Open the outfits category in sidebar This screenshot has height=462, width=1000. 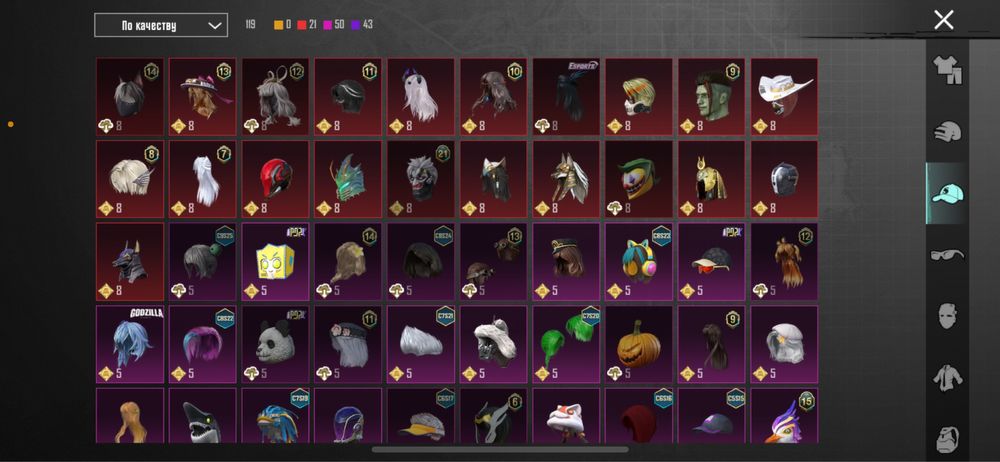948,70
